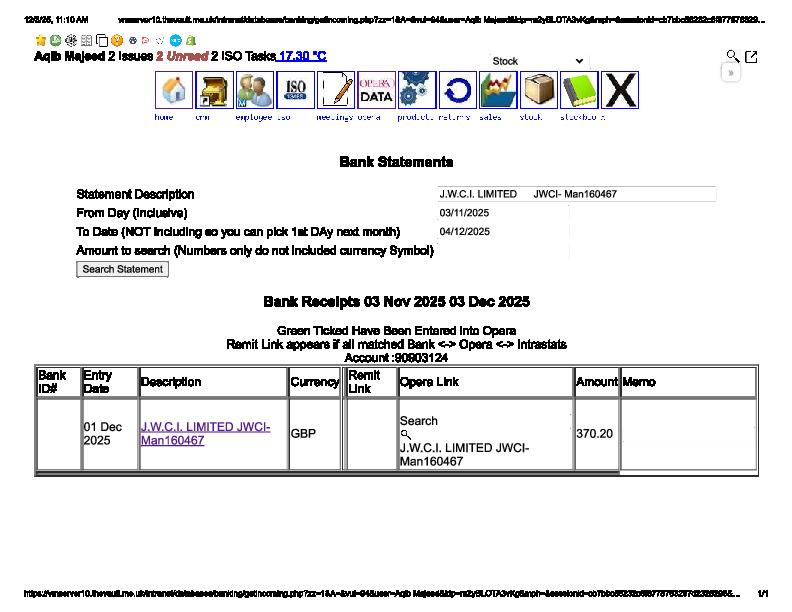Viewport: 792px width, 612px height.
Task: Click the Returns circular arrow icon
Action: pyautogui.click(x=458, y=90)
